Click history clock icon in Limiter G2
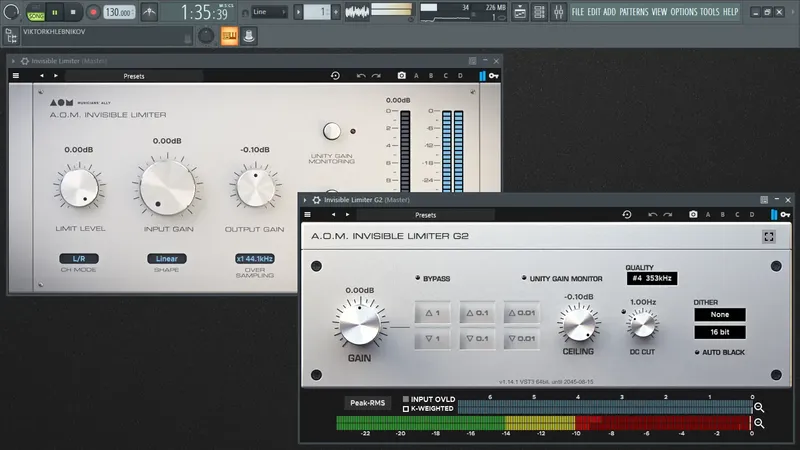The width and height of the screenshot is (800, 450). 627,214
